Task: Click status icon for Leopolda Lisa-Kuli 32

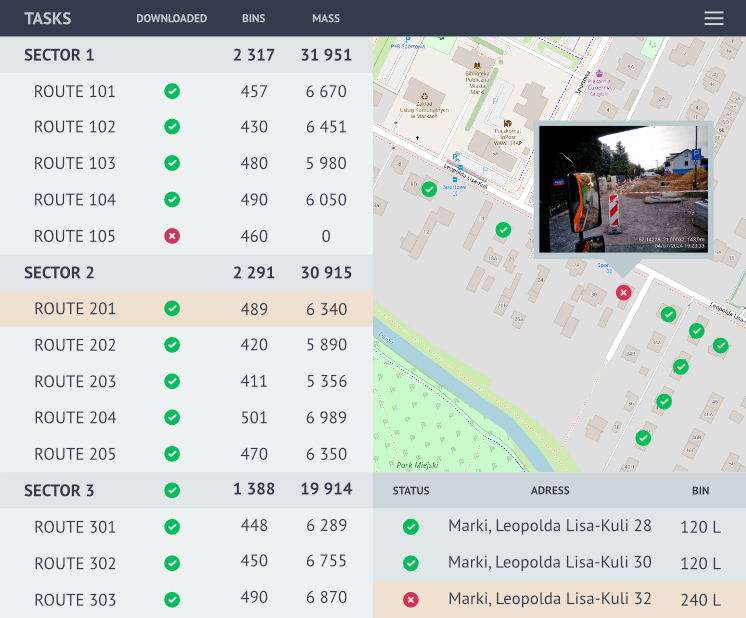Action: coord(410,600)
